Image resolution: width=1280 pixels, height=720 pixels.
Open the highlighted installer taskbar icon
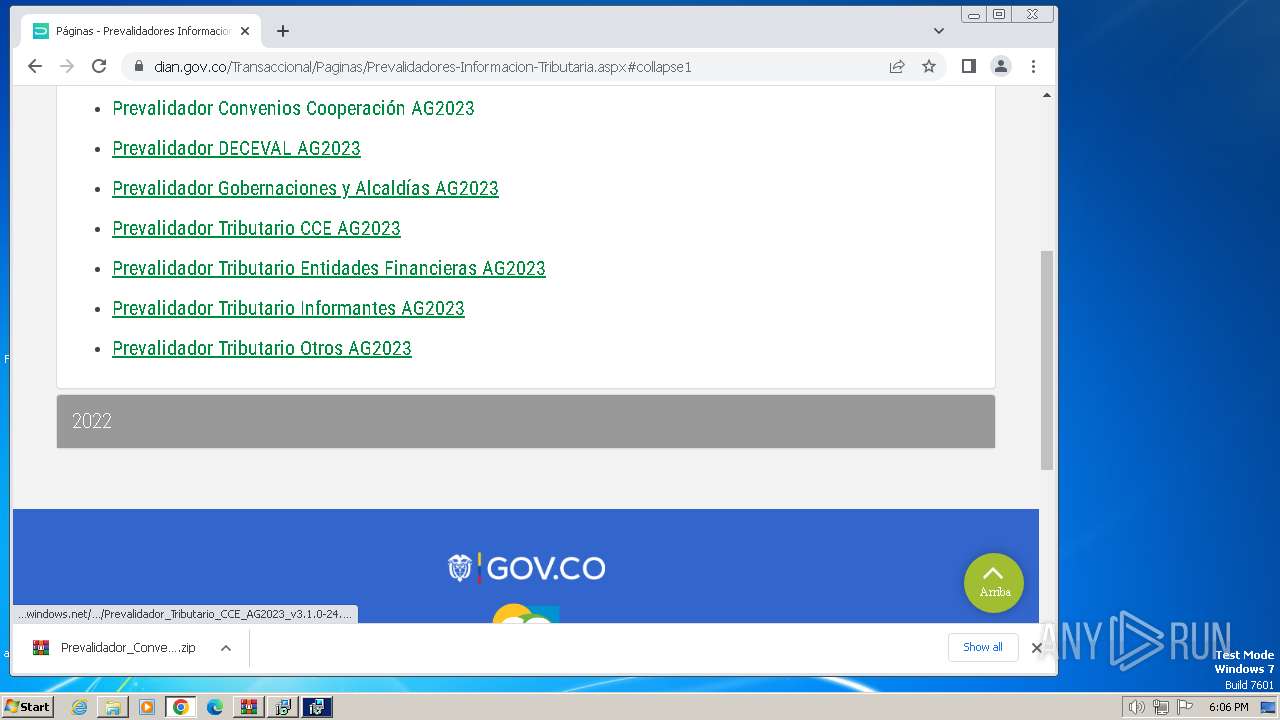tap(317, 707)
